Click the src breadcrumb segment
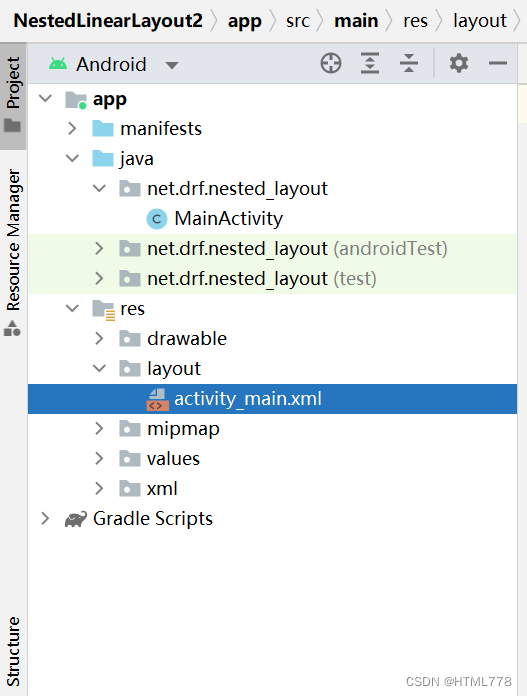 pos(298,20)
